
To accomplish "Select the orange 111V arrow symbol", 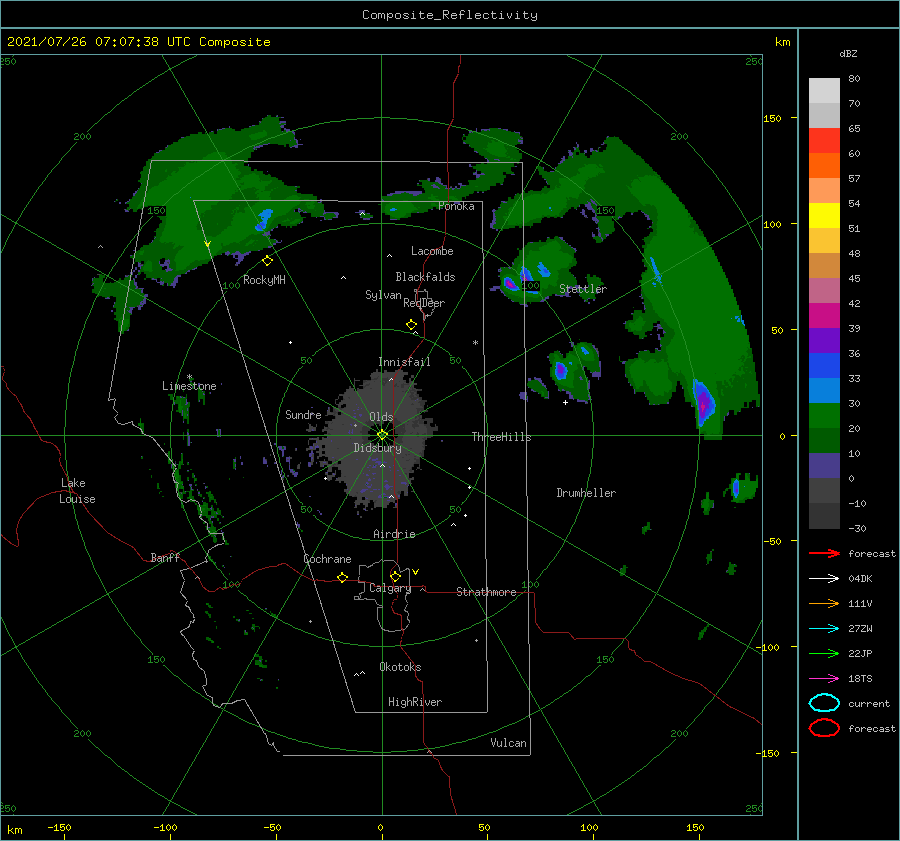I will pos(824,603).
